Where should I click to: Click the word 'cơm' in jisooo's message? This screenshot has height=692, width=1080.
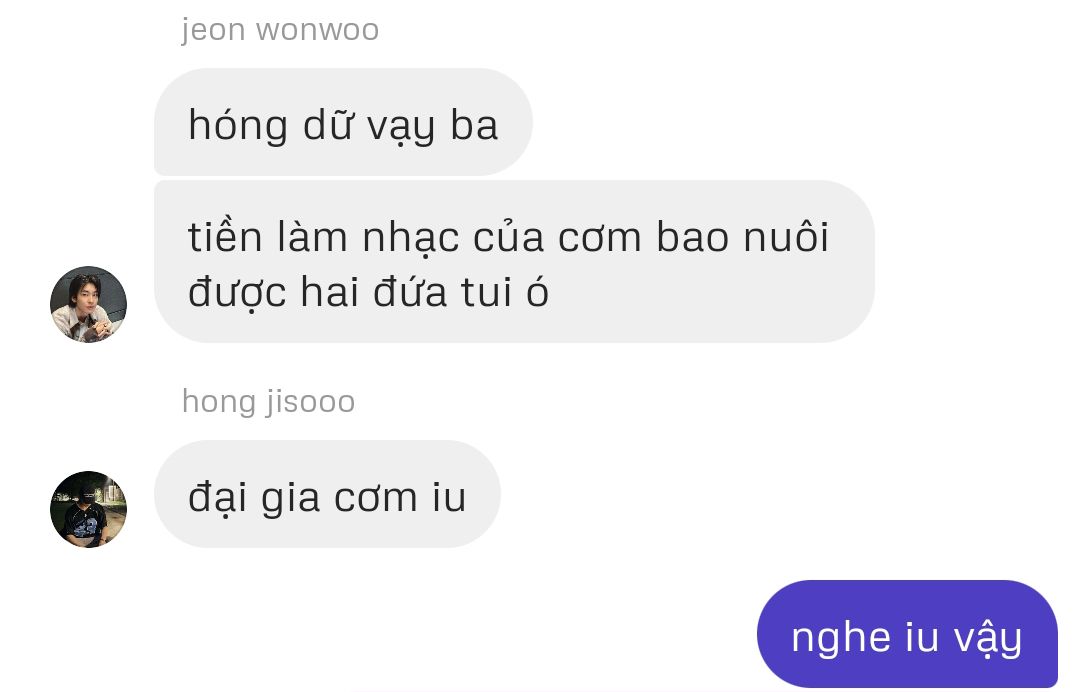click(376, 499)
